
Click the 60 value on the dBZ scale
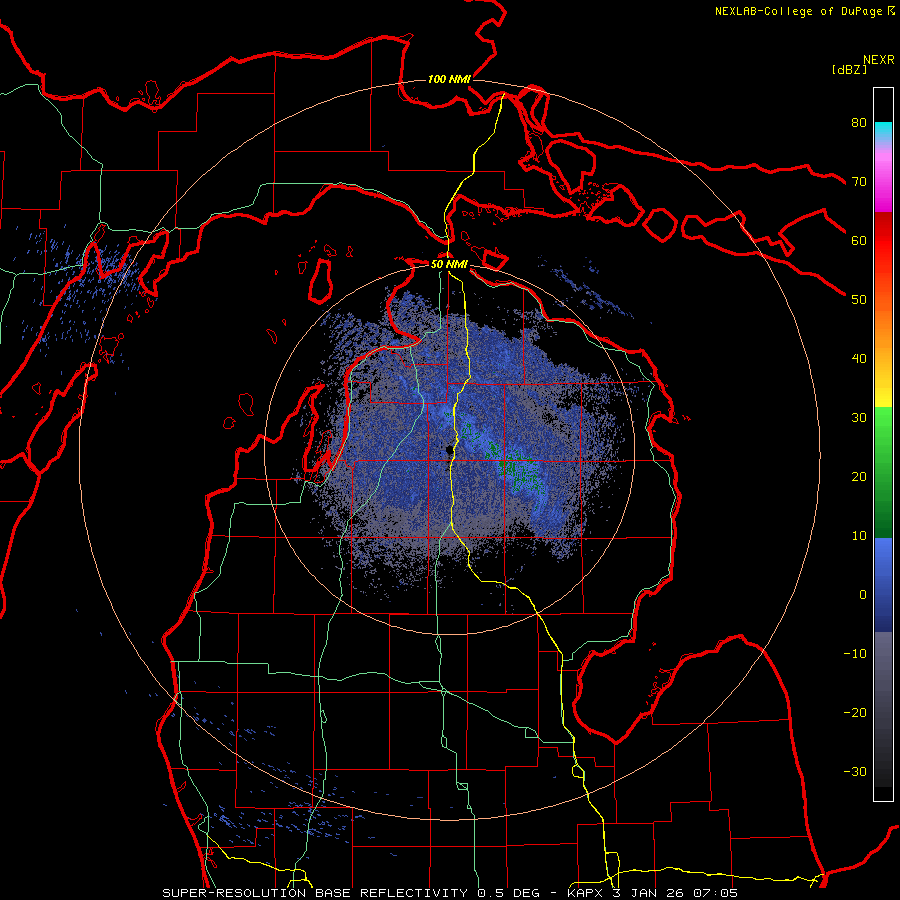(x=859, y=240)
